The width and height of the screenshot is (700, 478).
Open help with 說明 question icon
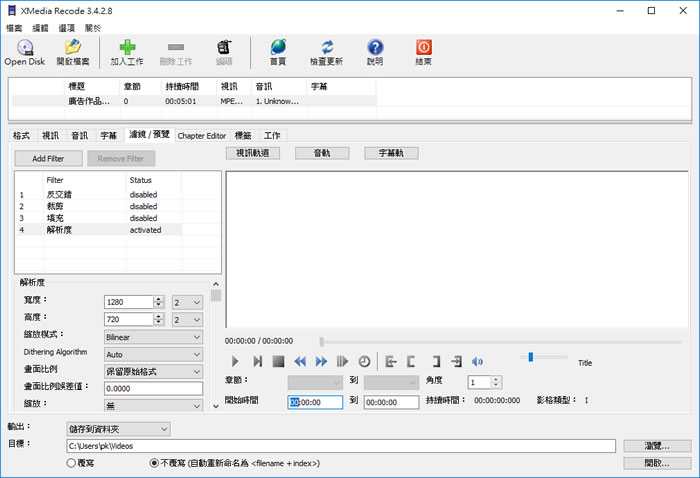(375, 53)
